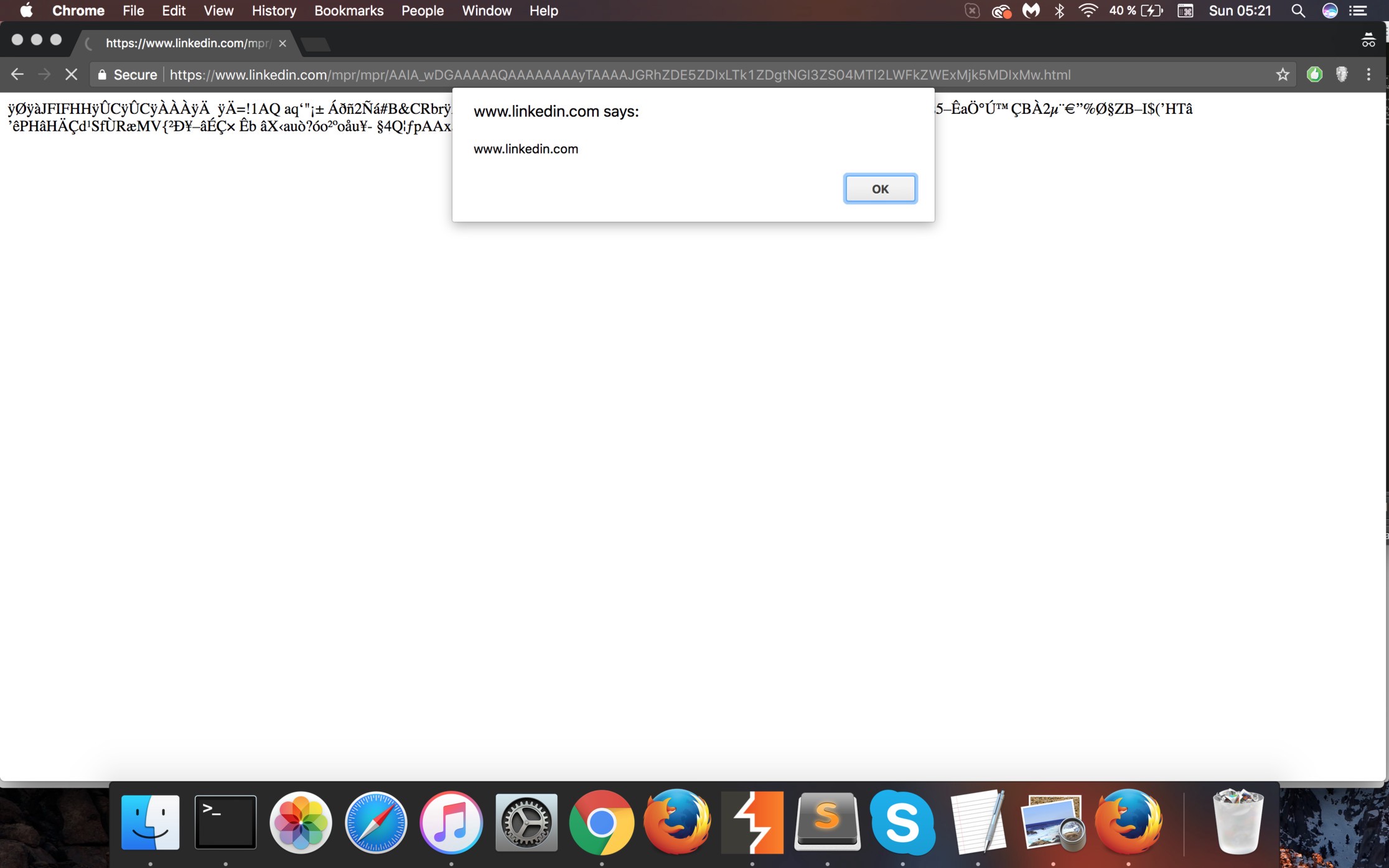Go back to the previous page
The width and height of the screenshot is (1389, 868).
17,75
